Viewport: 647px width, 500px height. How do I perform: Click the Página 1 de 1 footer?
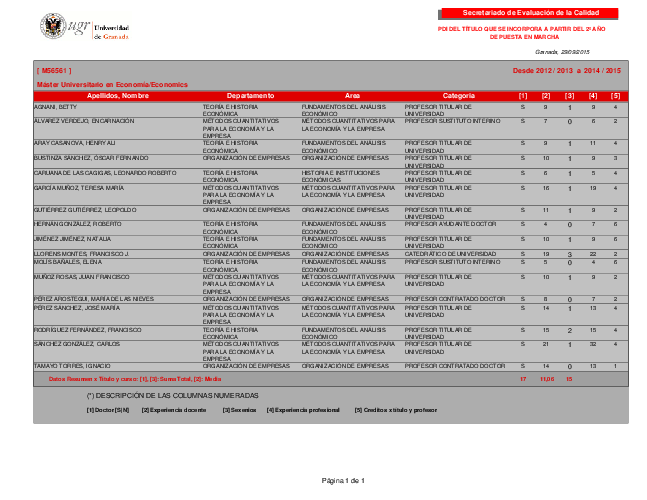[x=343, y=481]
